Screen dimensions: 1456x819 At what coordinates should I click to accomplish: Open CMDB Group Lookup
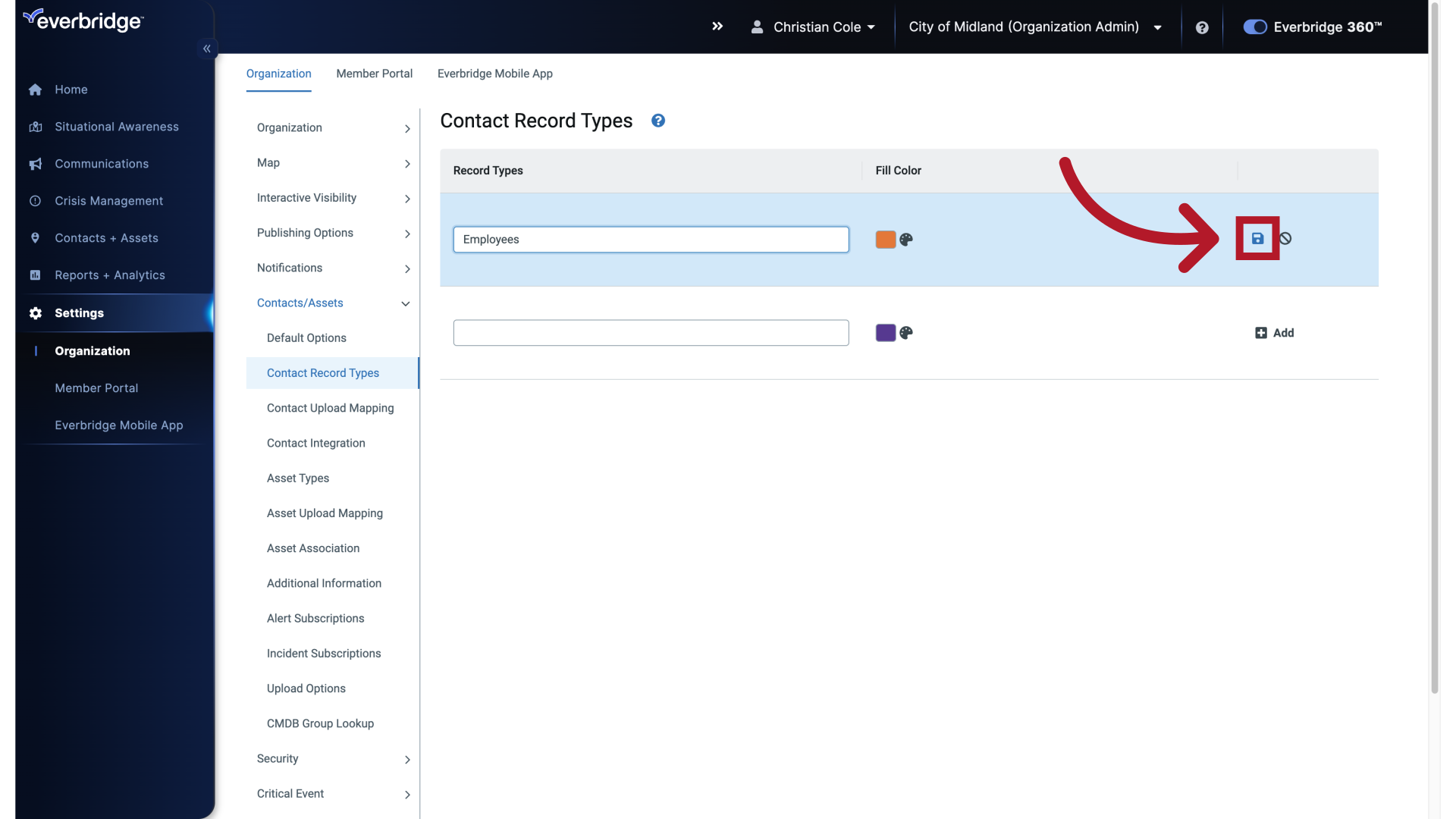click(320, 723)
